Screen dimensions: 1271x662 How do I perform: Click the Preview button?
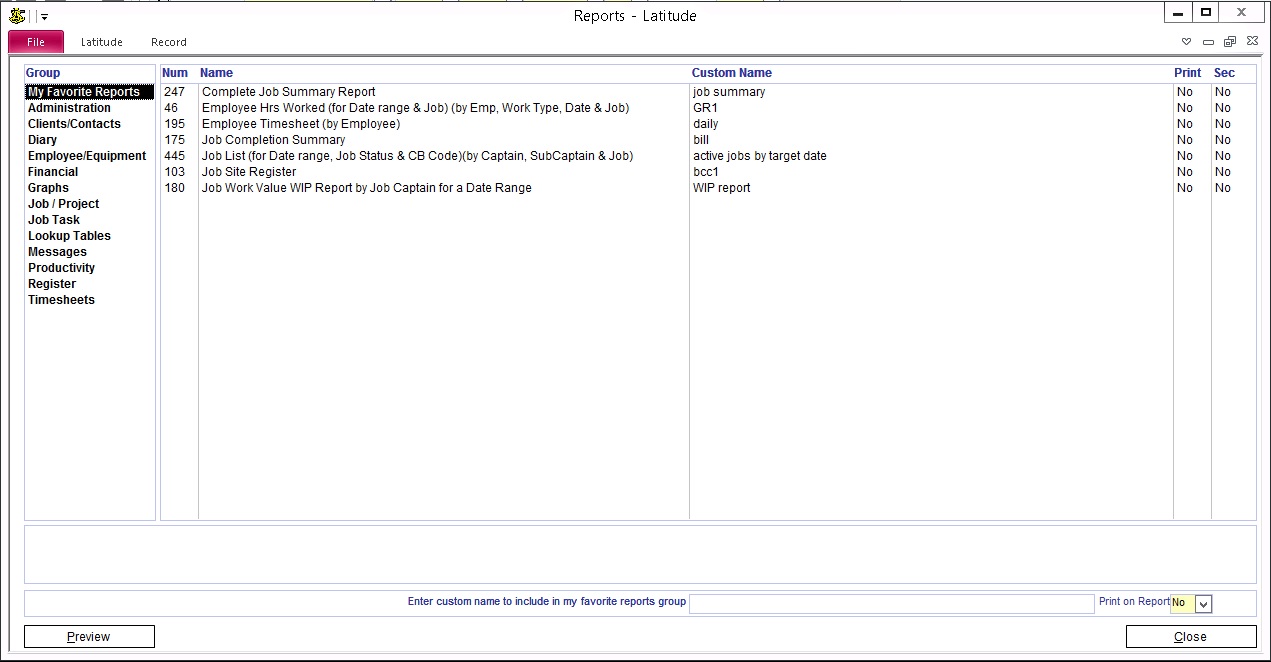89,637
